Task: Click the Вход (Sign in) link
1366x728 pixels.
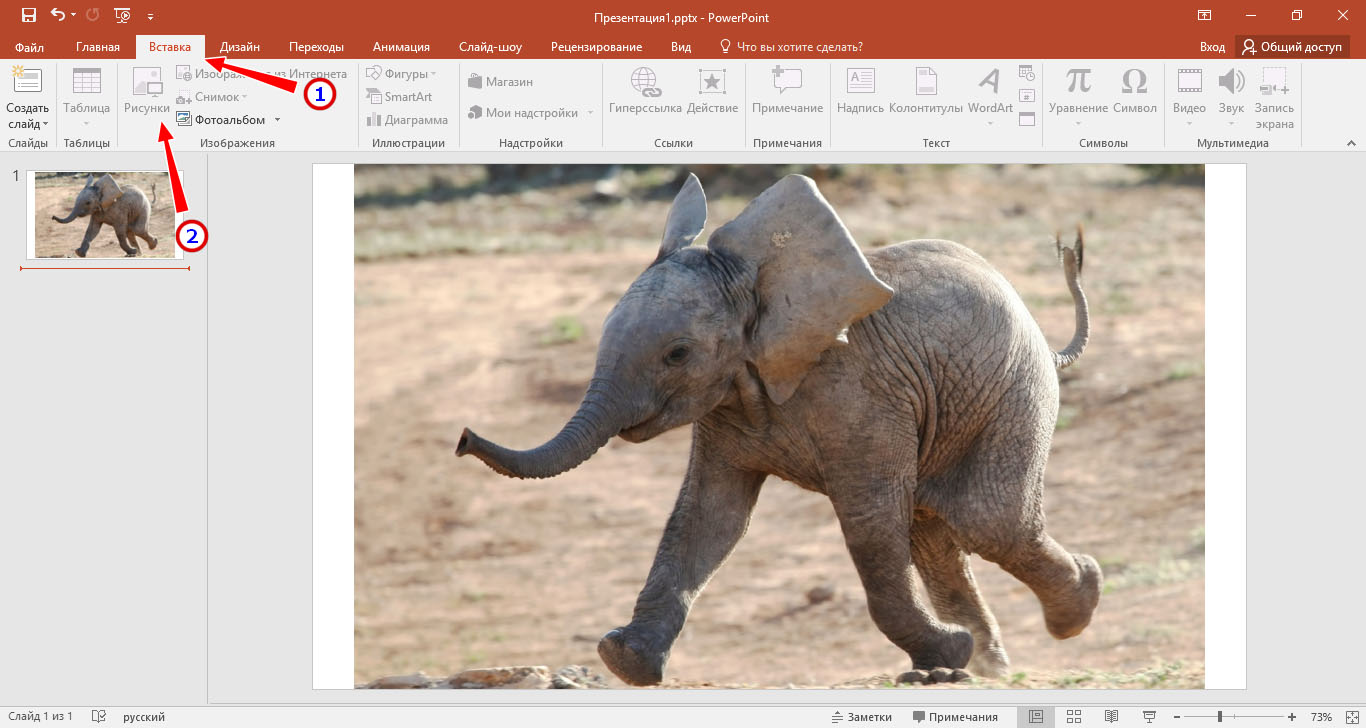Action: pos(1212,47)
